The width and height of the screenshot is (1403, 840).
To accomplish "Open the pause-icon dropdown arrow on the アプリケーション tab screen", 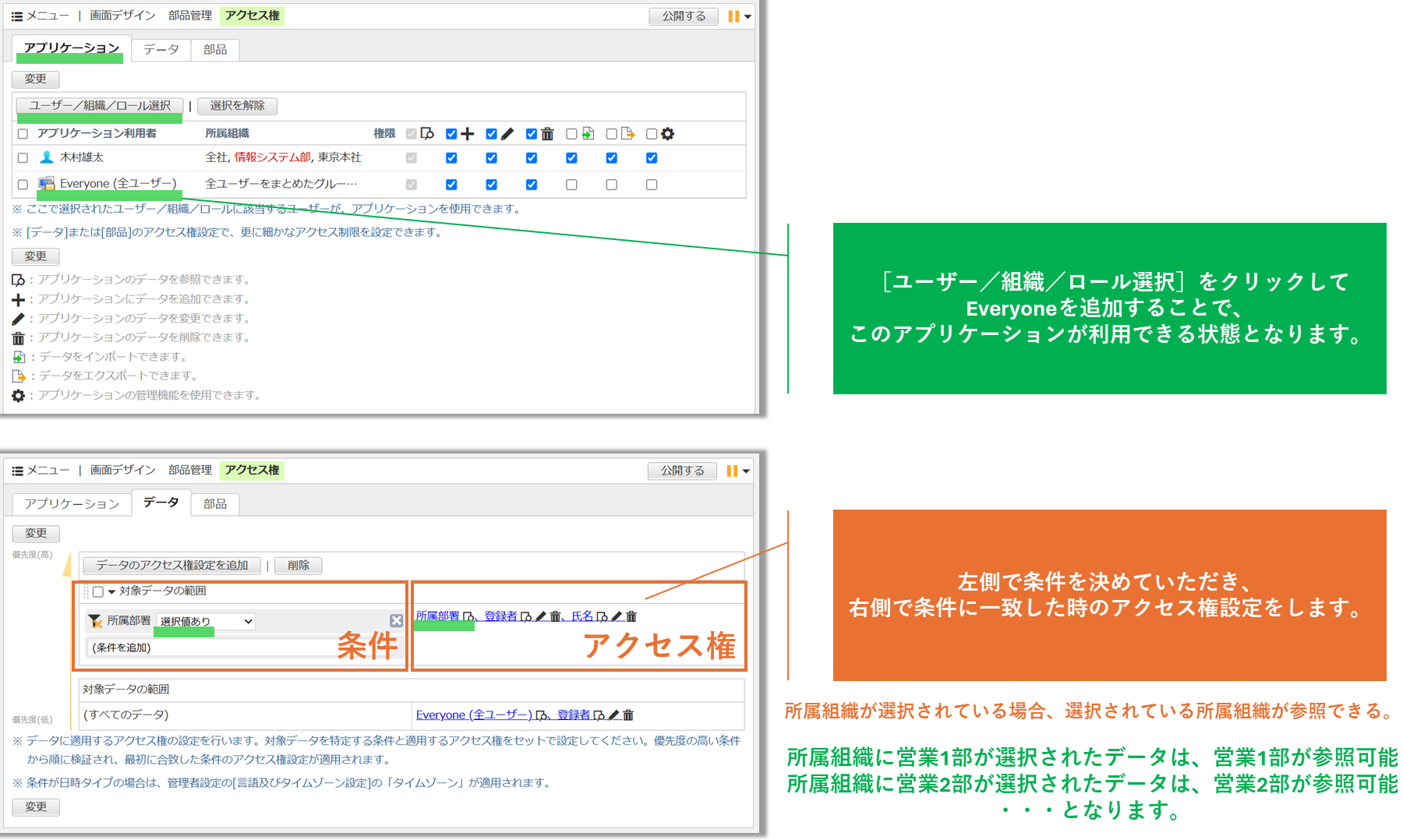I will 747,17.
